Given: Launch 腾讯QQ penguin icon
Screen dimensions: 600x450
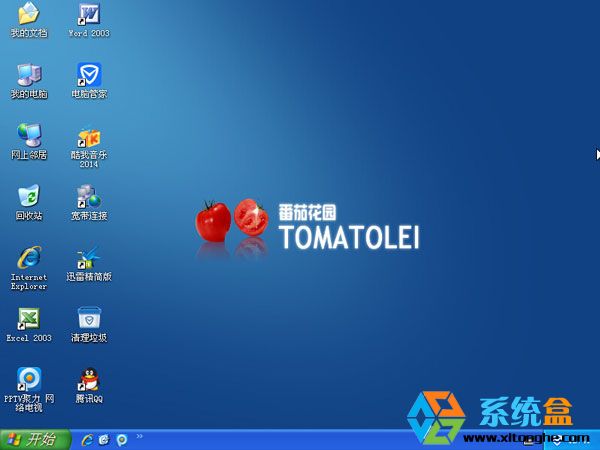Looking at the screenshot, I should pos(89,380).
